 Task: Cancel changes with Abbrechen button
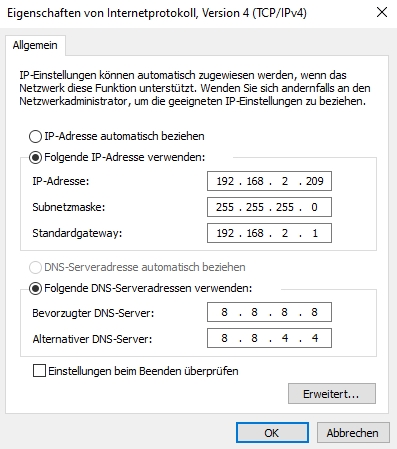(x=353, y=433)
